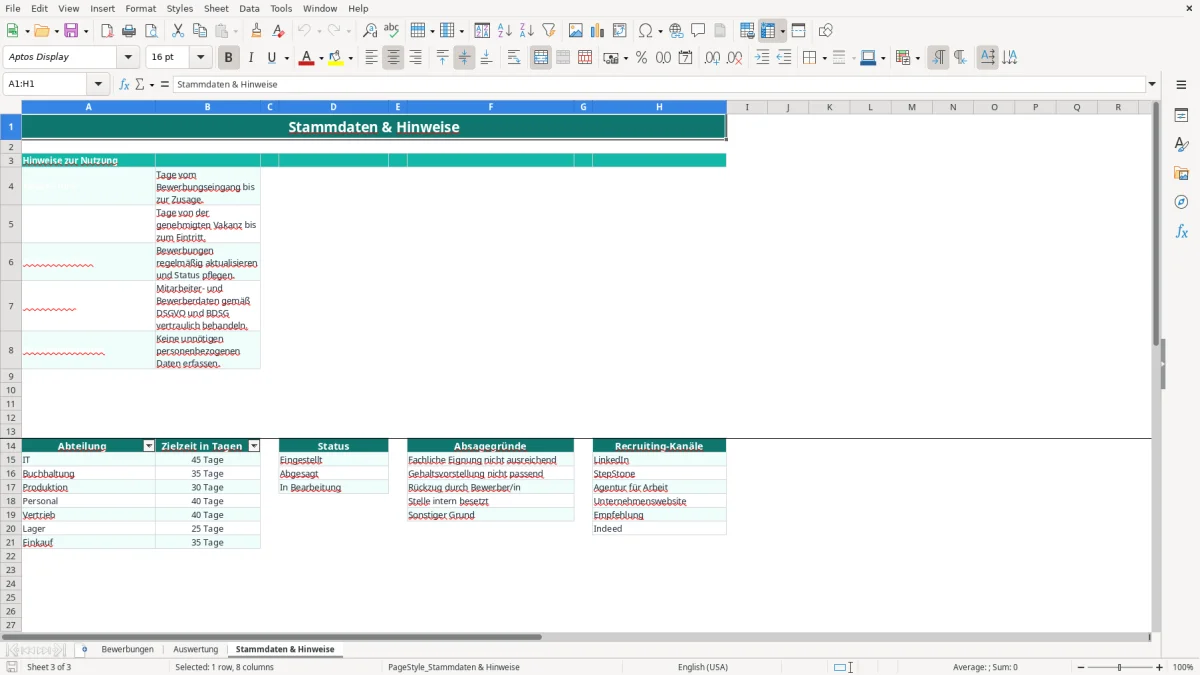Click the Define Print Area icon
Viewport: 1200px width, 675px height.
click(747, 31)
